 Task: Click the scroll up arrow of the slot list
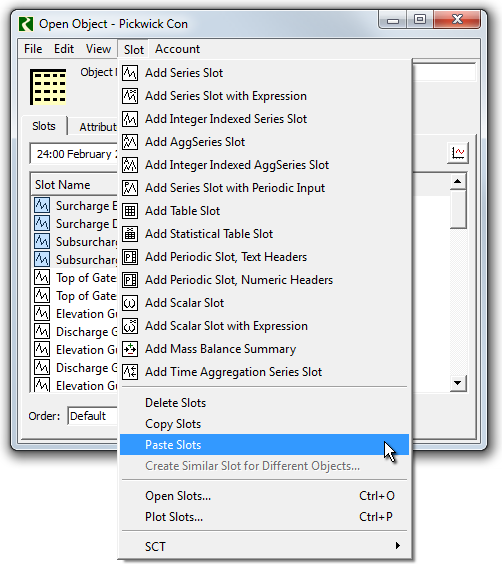[458, 181]
